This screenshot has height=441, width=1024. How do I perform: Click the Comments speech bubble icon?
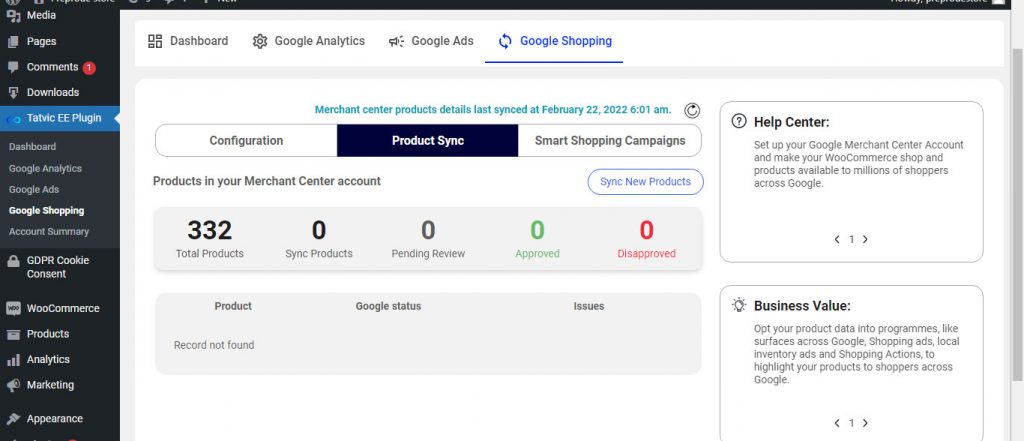click(13, 67)
